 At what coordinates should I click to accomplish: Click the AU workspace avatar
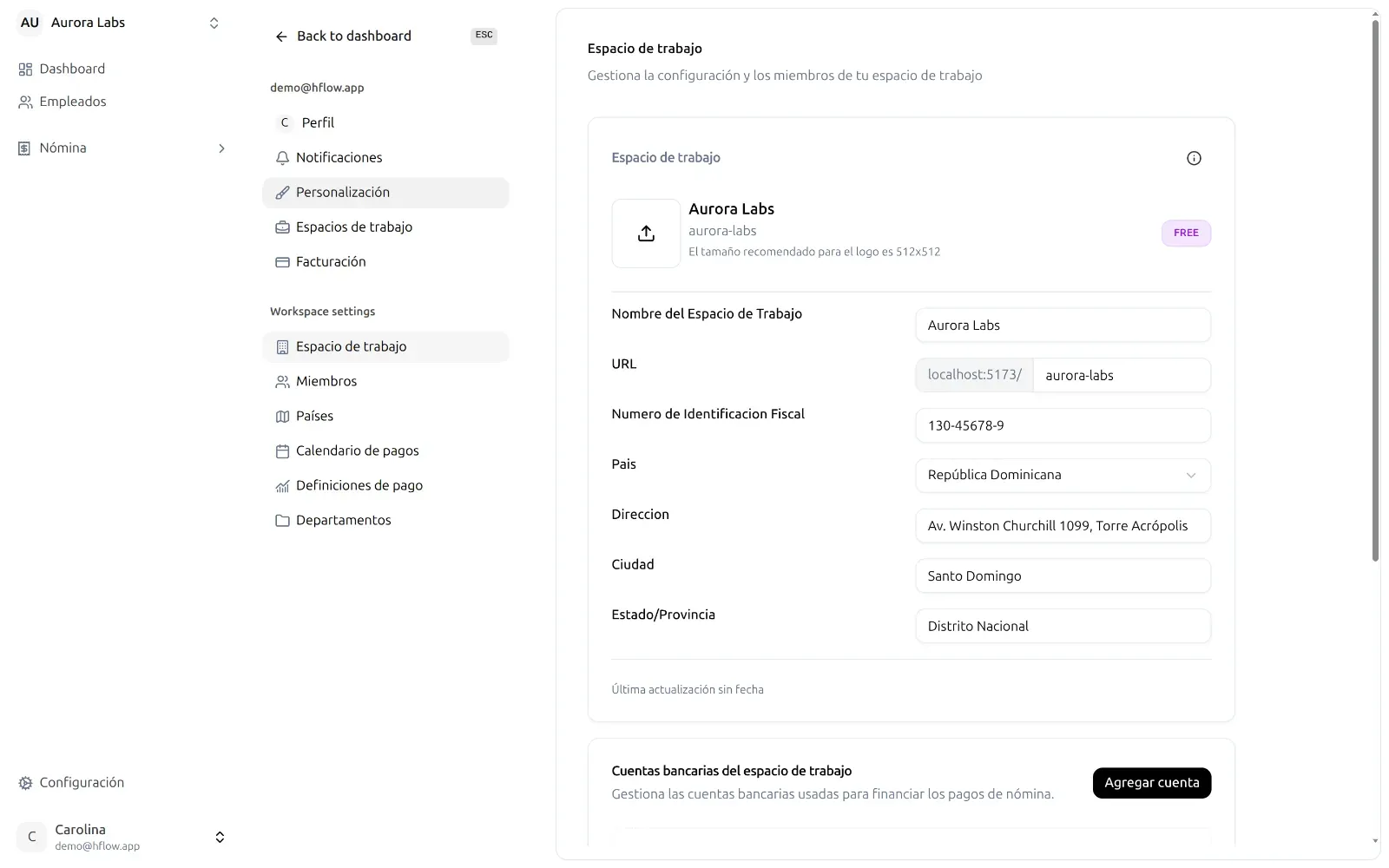point(30,23)
